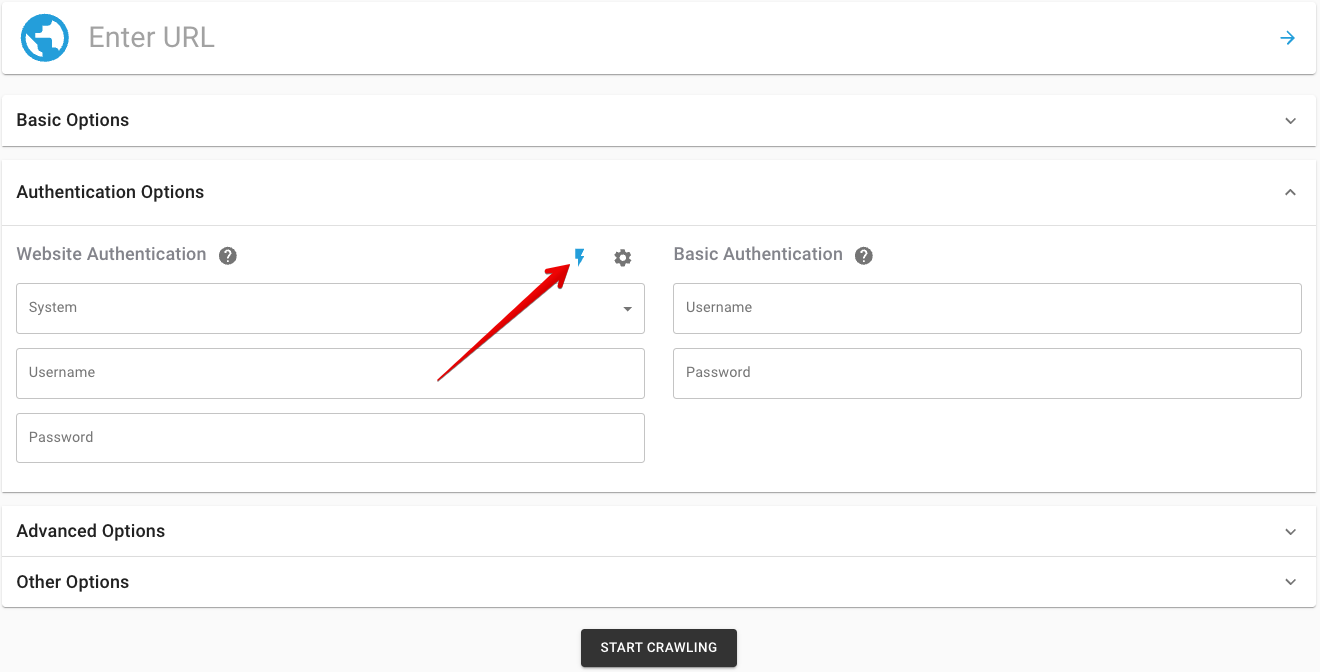This screenshot has width=1320, height=672.
Task: Click the Website Authentication Username field
Action: pyautogui.click(x=330, y=373)
